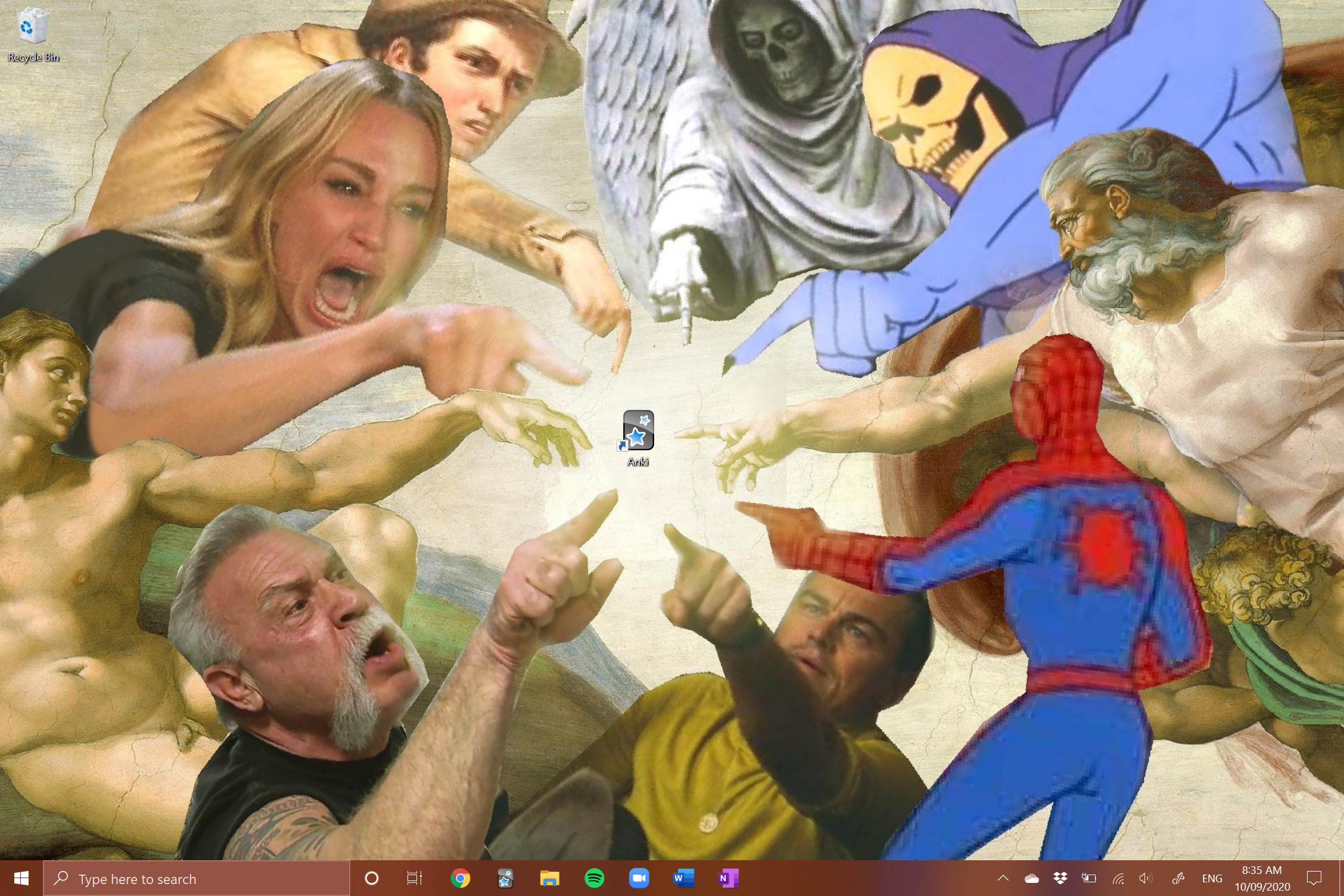
Task: Click the 'Type here to search' box
Action: (x=197, y=878)
